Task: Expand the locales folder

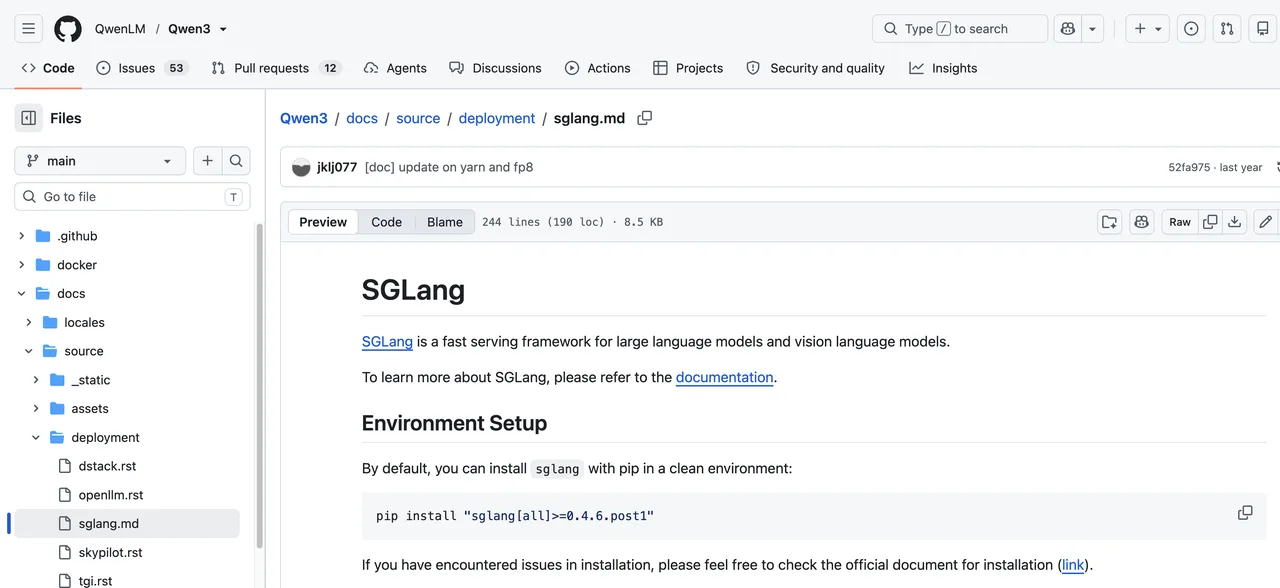Action: coord(29,323)
